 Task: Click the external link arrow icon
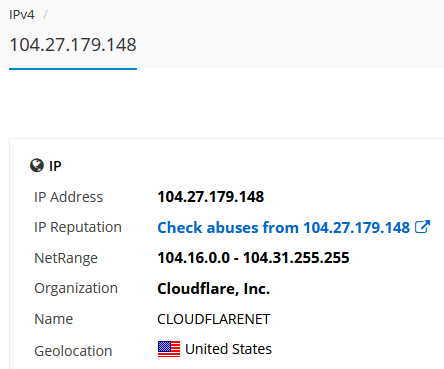422,227
